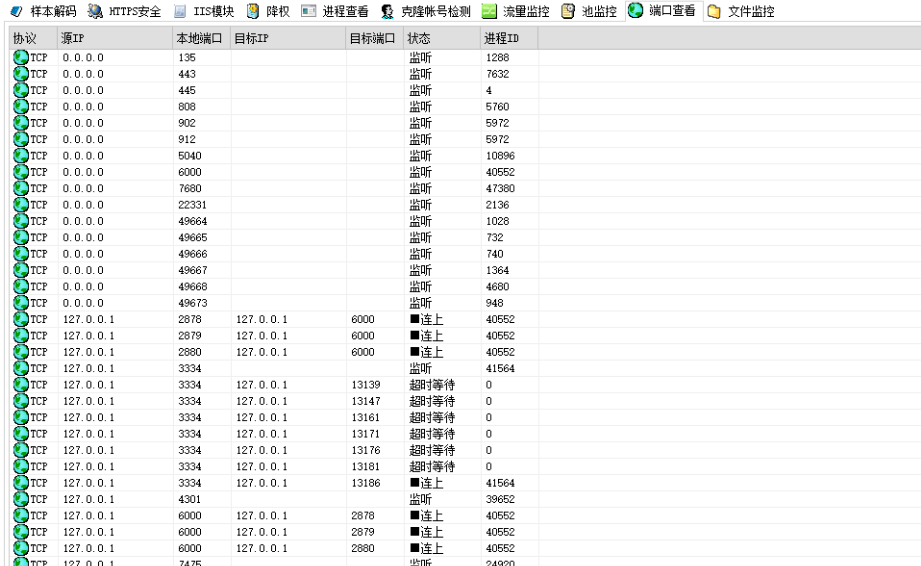Click globe icon of port 443 row
The image size is (921, 566).
(x=21, y=73)
